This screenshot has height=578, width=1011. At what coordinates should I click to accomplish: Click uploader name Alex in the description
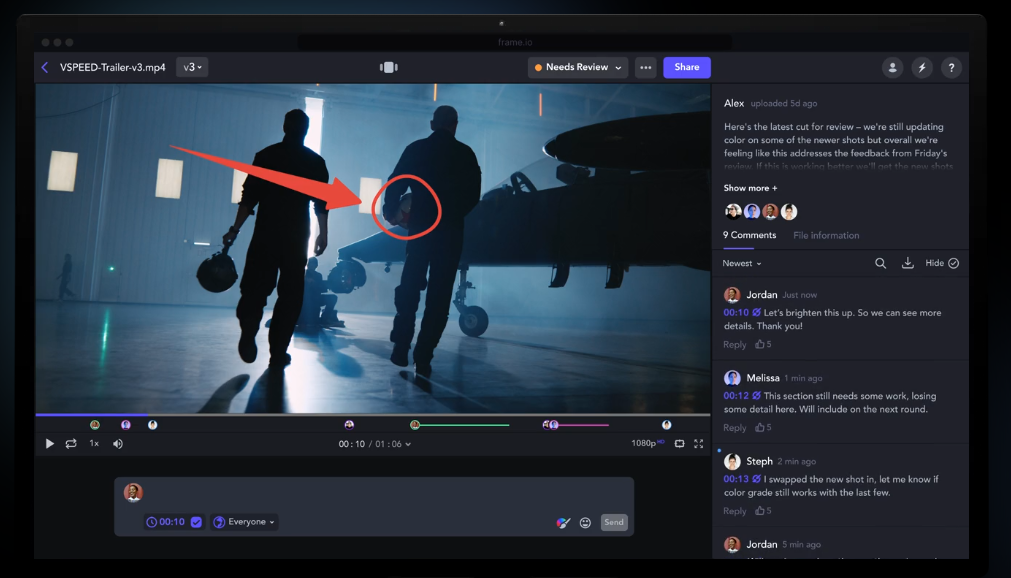[x=734, y=103]
